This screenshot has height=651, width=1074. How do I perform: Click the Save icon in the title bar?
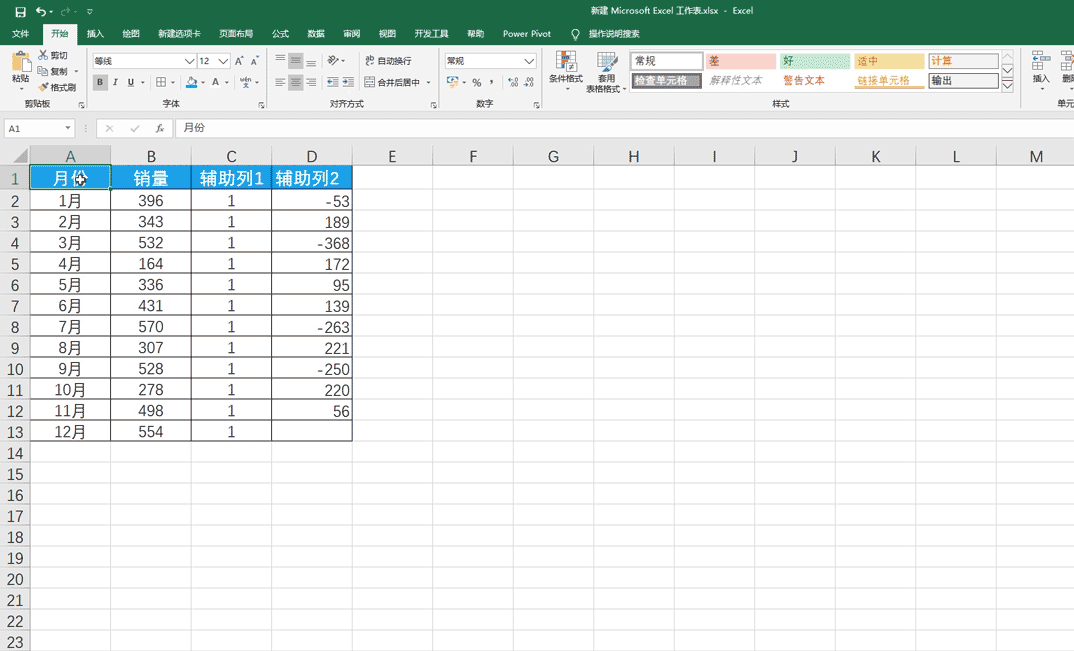[x=21, y=12]
